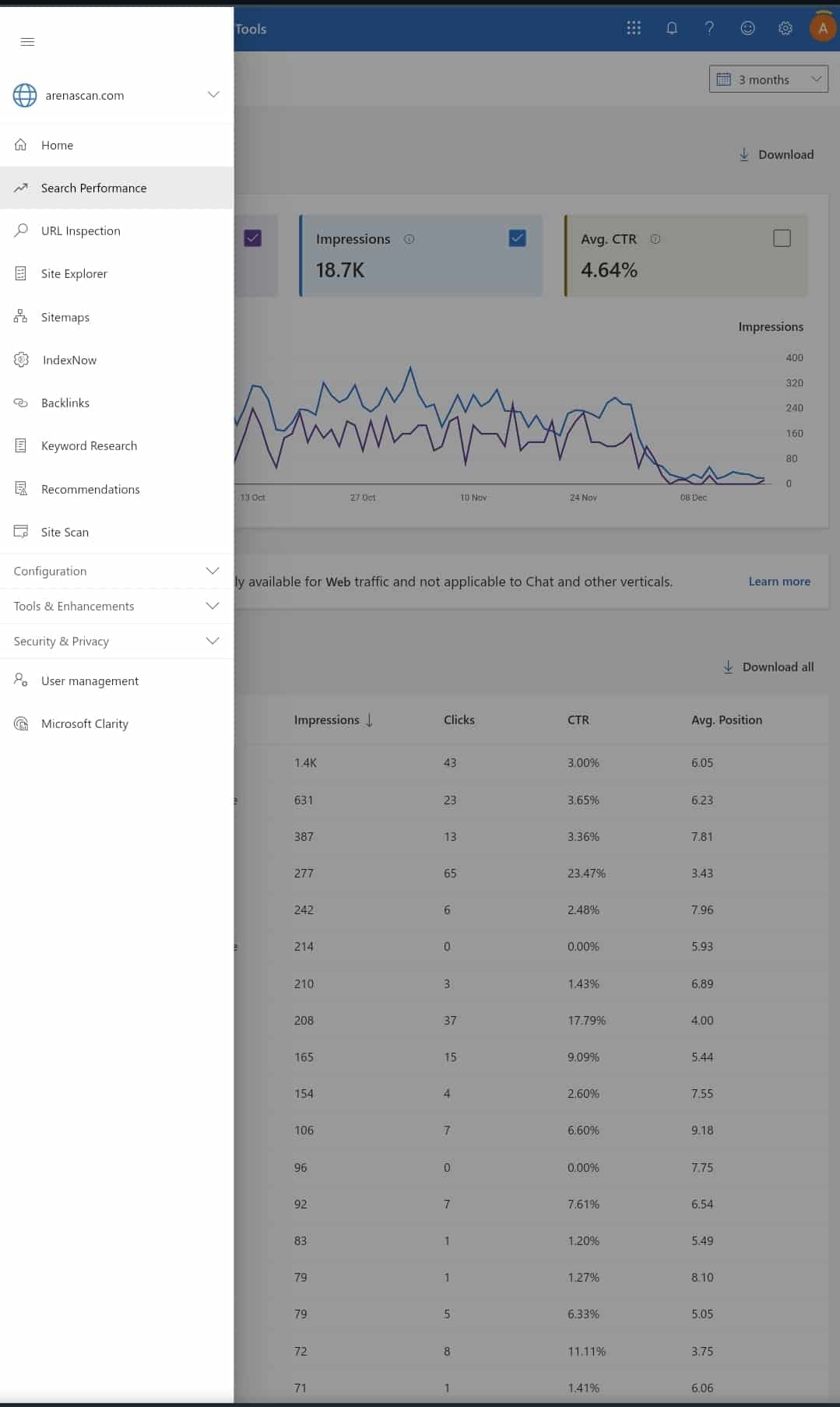Collapse the hamburger navigation menu

pyautogui.click(x=27, y=42)
